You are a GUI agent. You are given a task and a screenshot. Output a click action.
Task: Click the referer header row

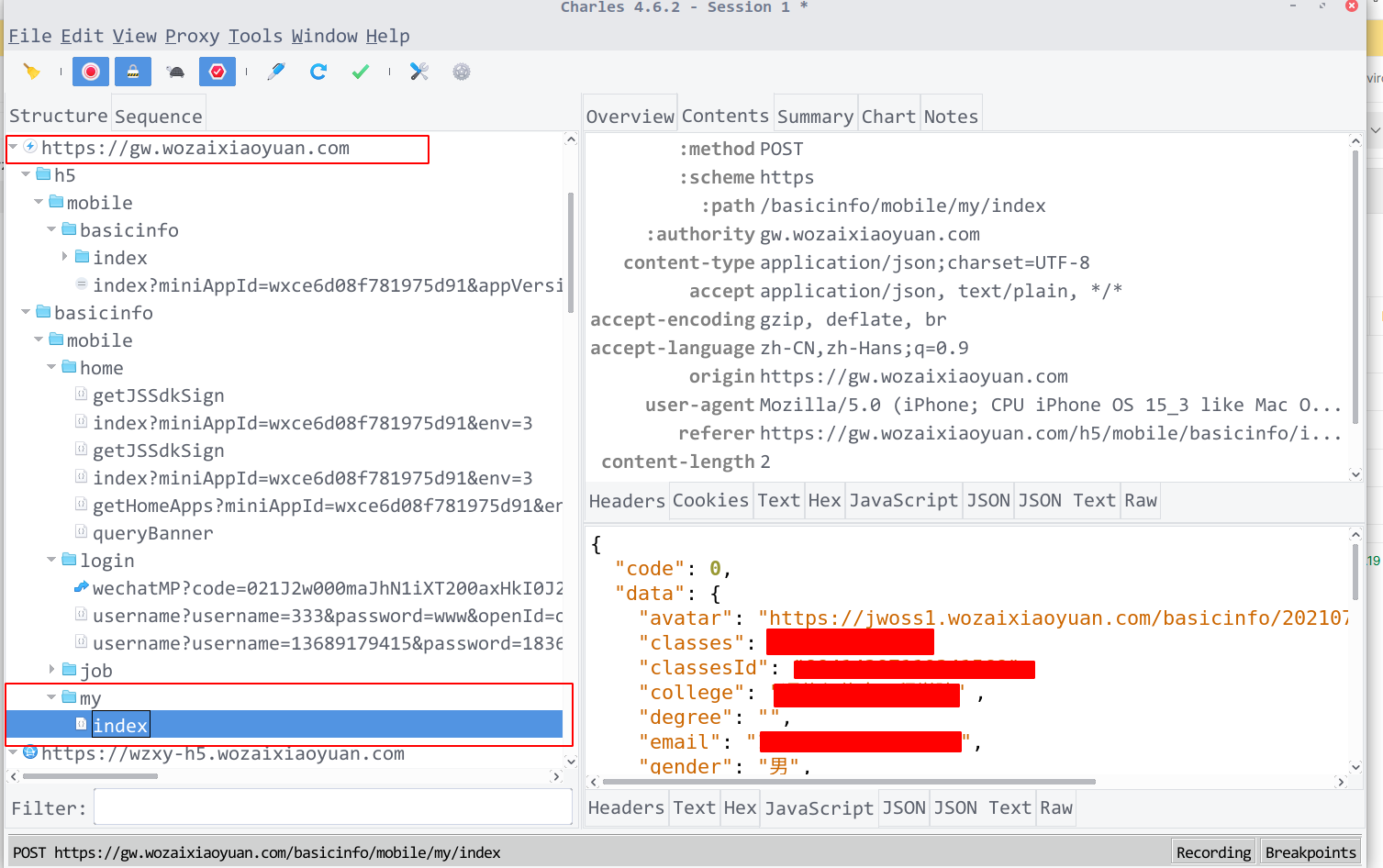(966, 433)
